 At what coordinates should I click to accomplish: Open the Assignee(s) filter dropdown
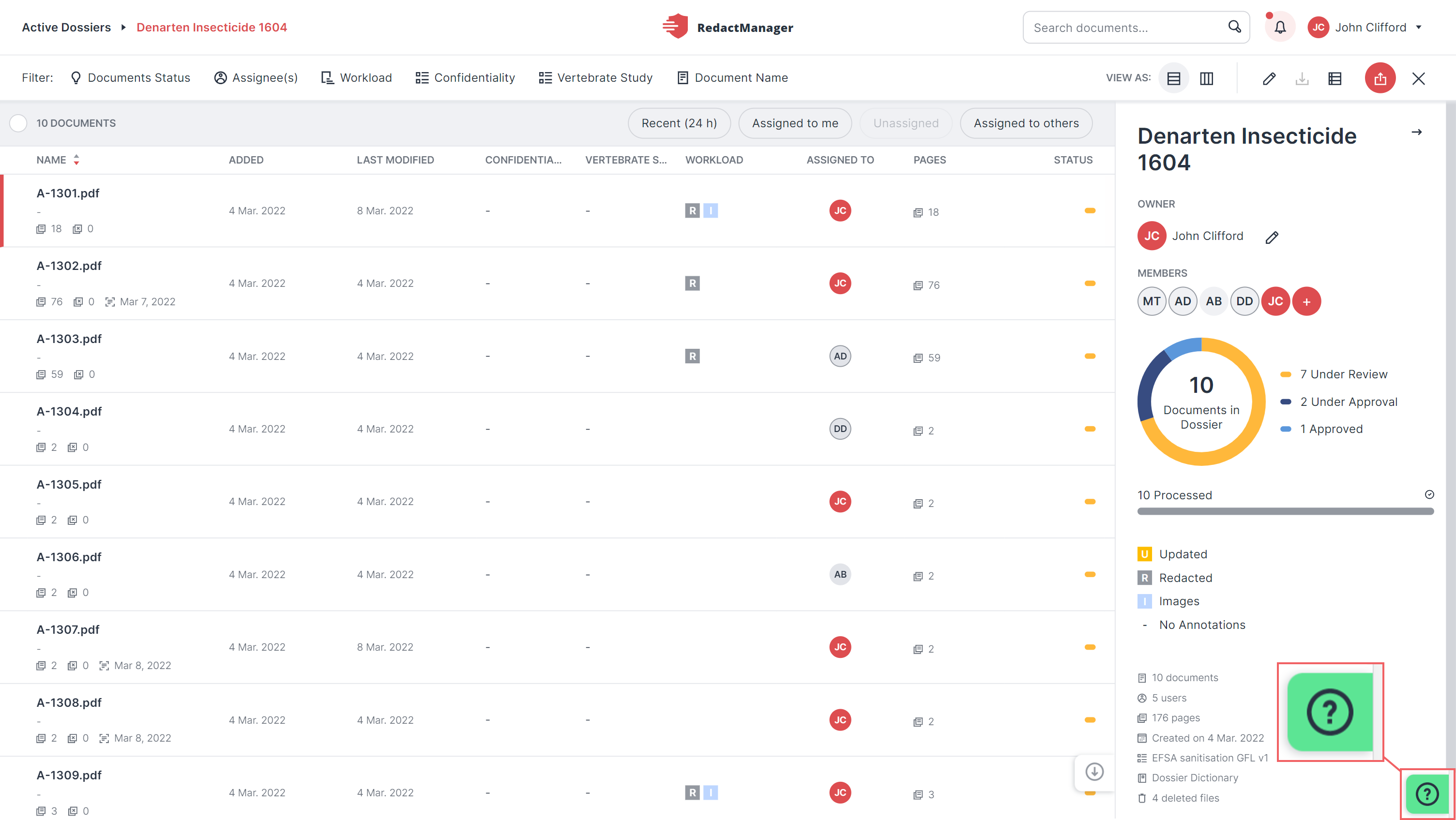256,78
